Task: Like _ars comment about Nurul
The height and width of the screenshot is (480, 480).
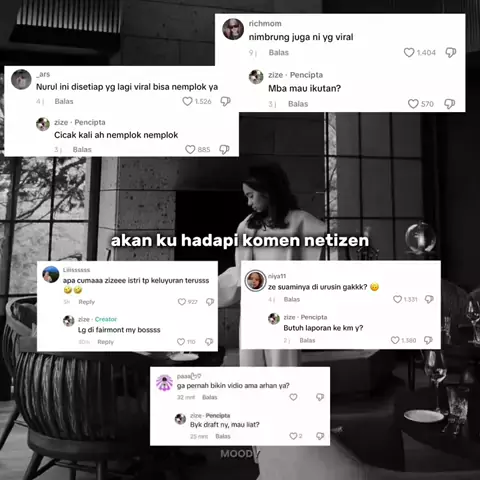Action: tap(187, 101)
